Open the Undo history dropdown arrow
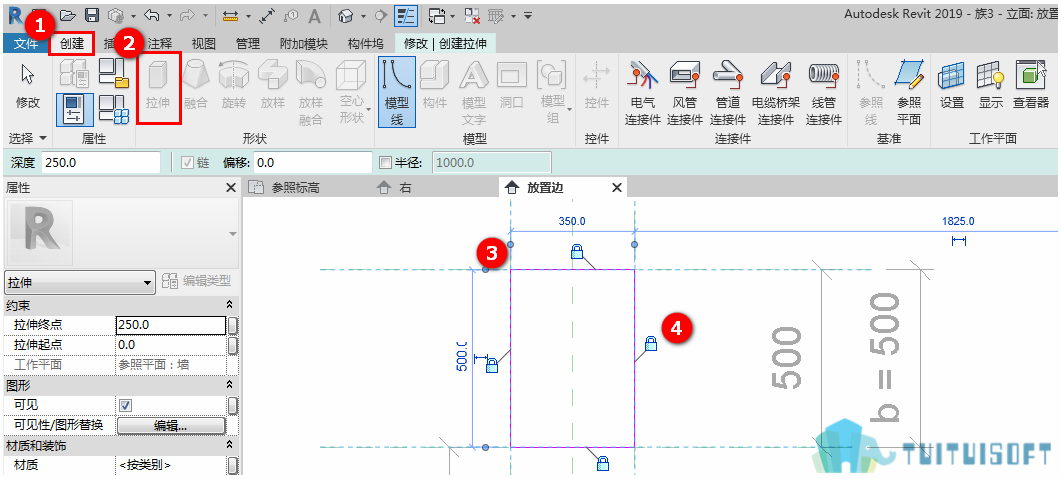 tap(168, 15)
